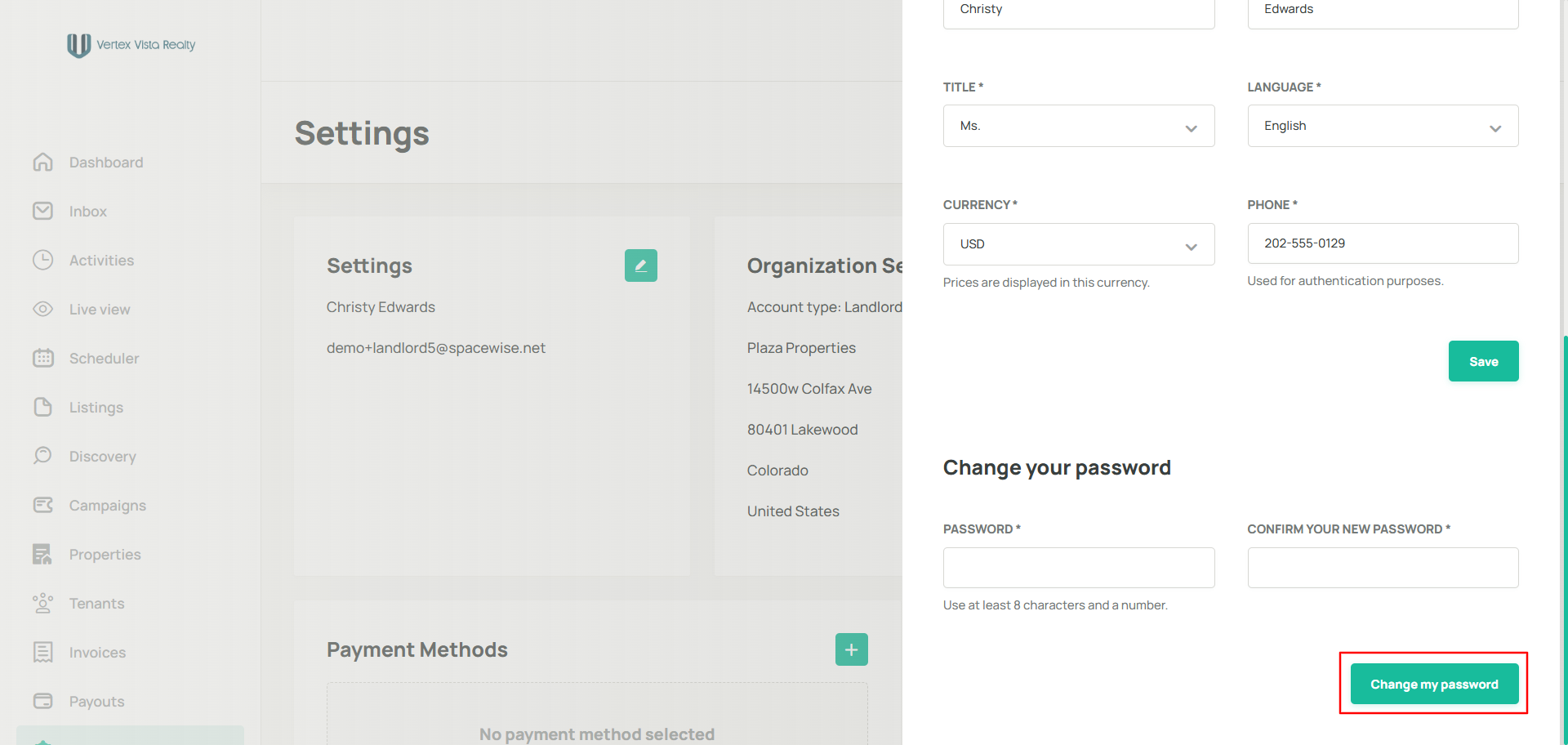
Task: Open Inbox envelope icon in sidebar
Action: (x=43, y=212)
